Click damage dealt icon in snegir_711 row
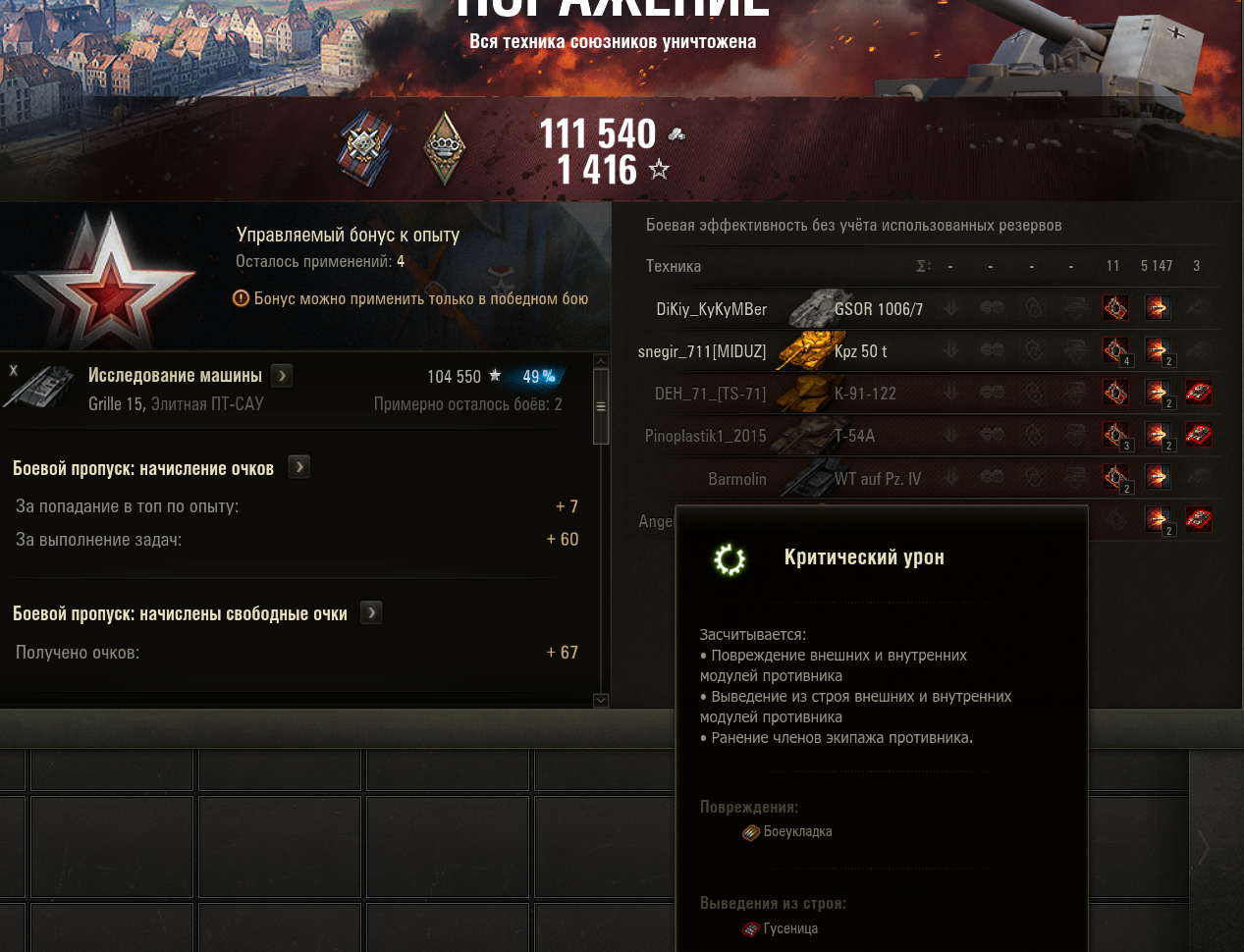 [1158, 350]
